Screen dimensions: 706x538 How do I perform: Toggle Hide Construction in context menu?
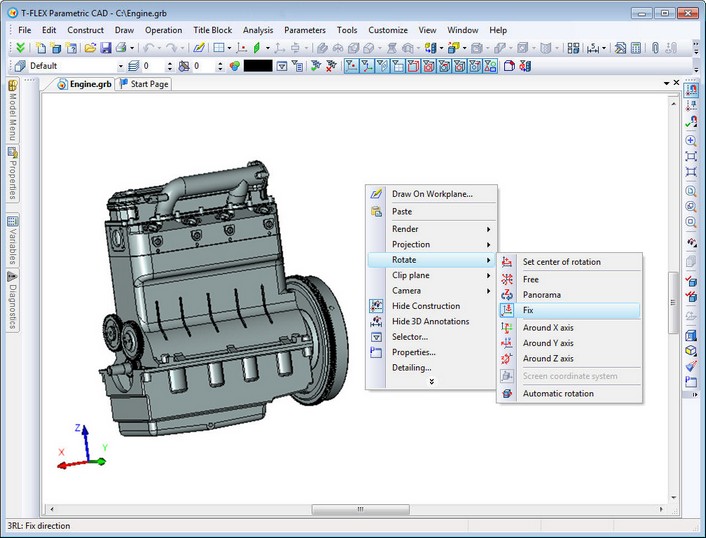(425, 306)
